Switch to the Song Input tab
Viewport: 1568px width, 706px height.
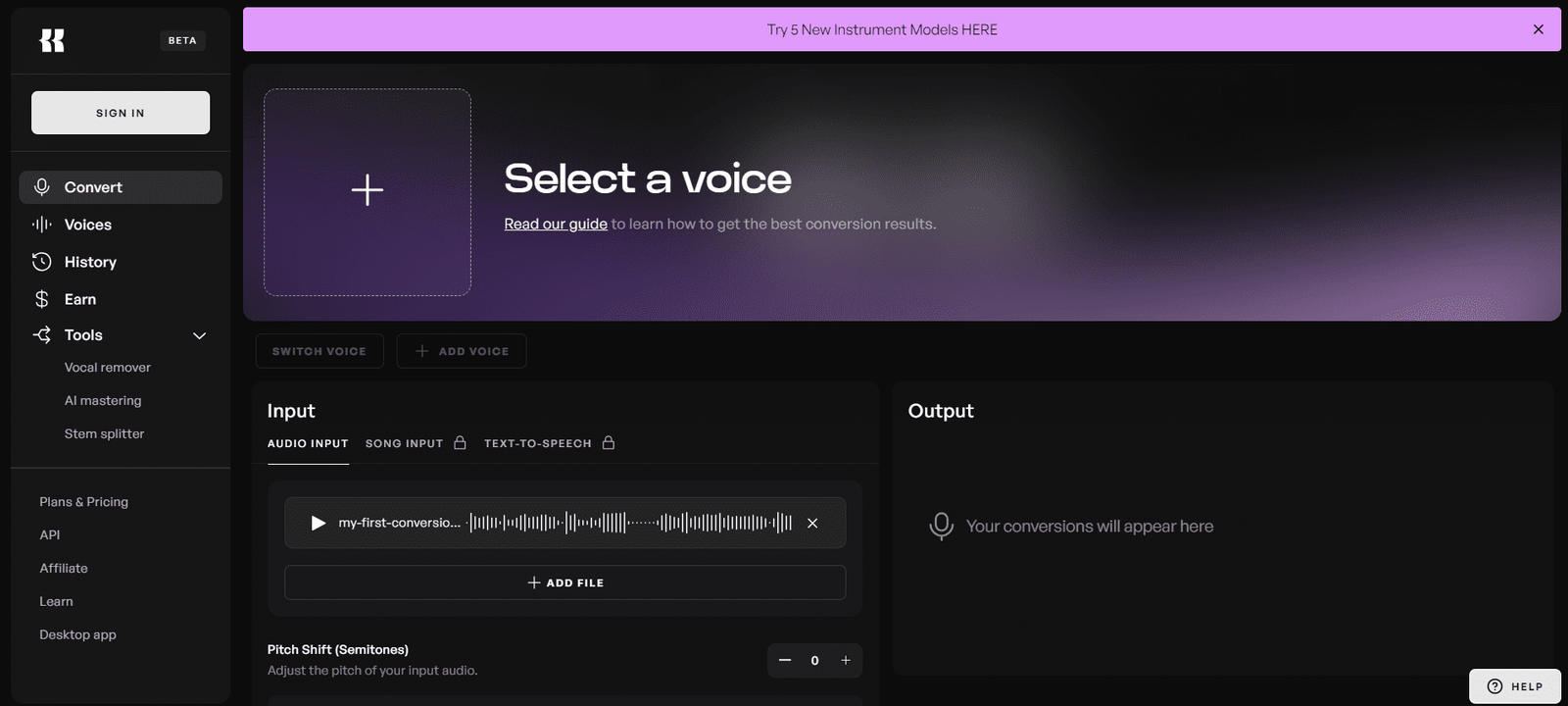[x=405, y=443]
